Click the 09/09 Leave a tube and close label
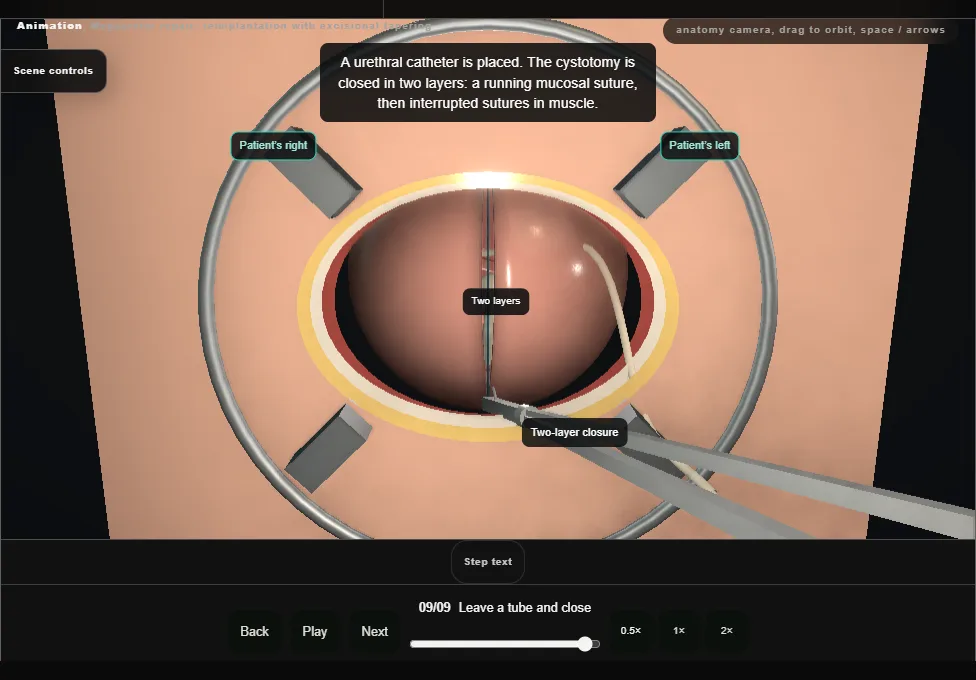976x680 pixels. coord(505,608)
